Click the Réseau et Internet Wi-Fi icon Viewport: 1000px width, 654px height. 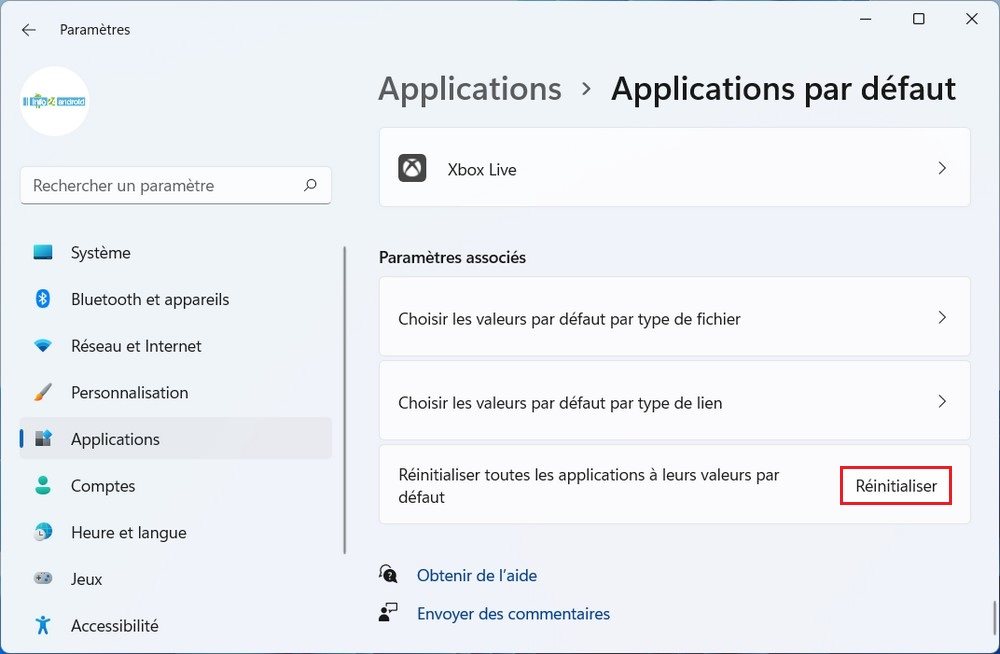click(43, 346)
